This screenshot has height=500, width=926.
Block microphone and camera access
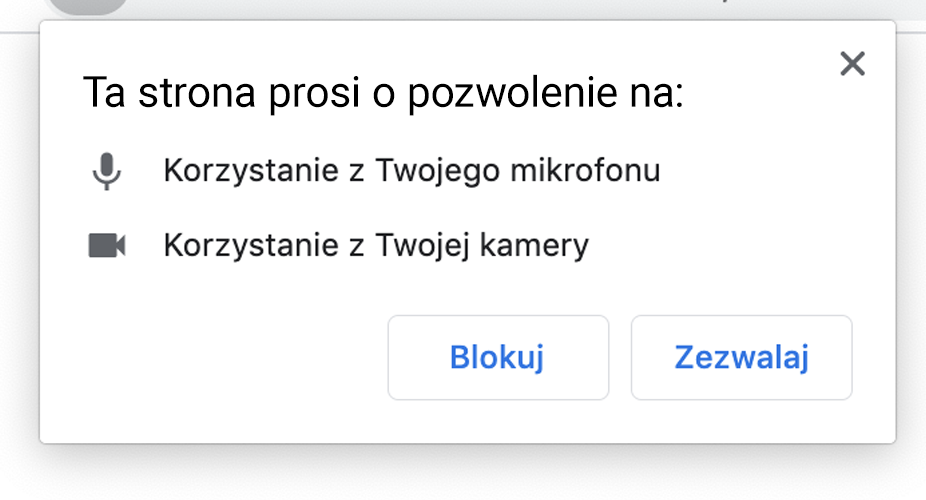point(497,358)
